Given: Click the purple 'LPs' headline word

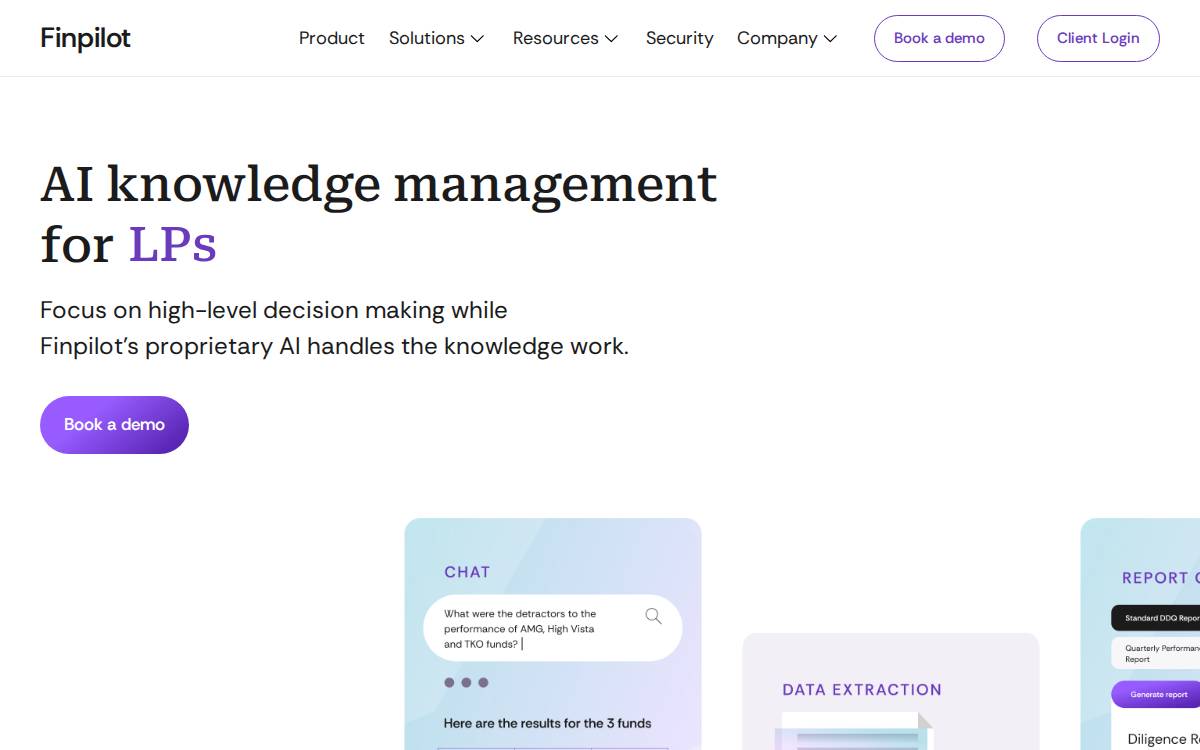Looking at the screenshot, I should coord(173,245).
